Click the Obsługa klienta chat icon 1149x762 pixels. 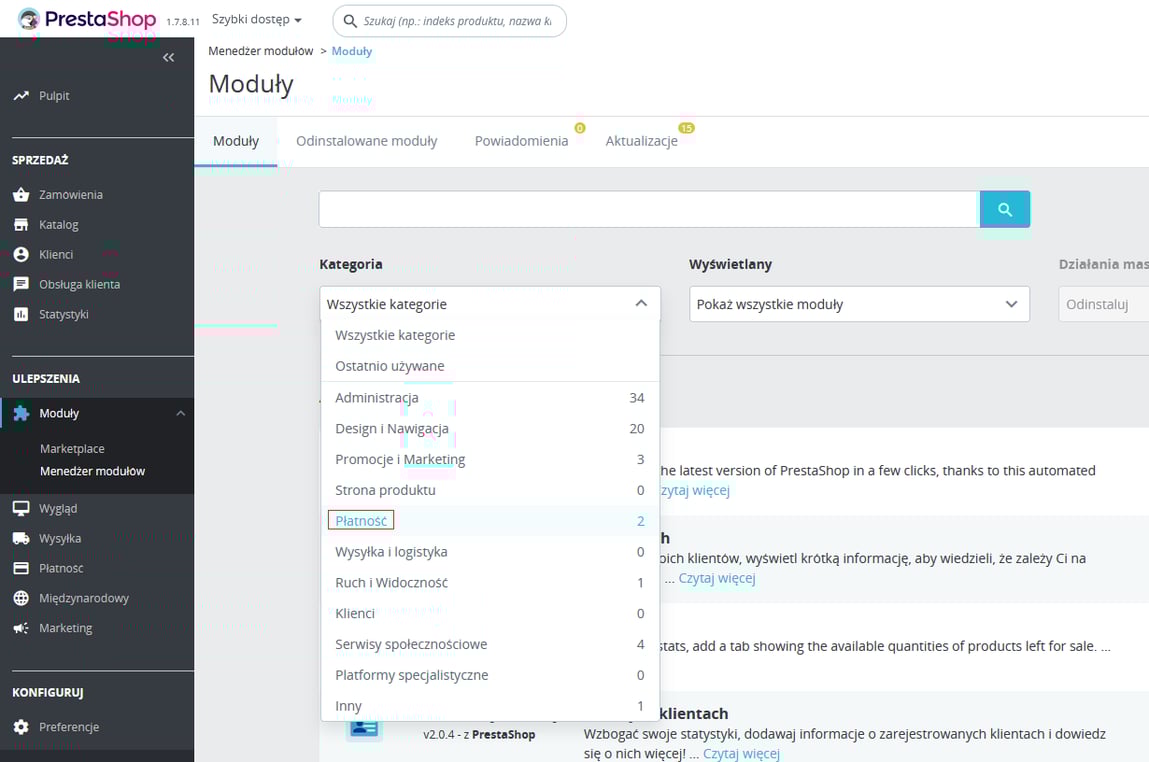(21, 284)
